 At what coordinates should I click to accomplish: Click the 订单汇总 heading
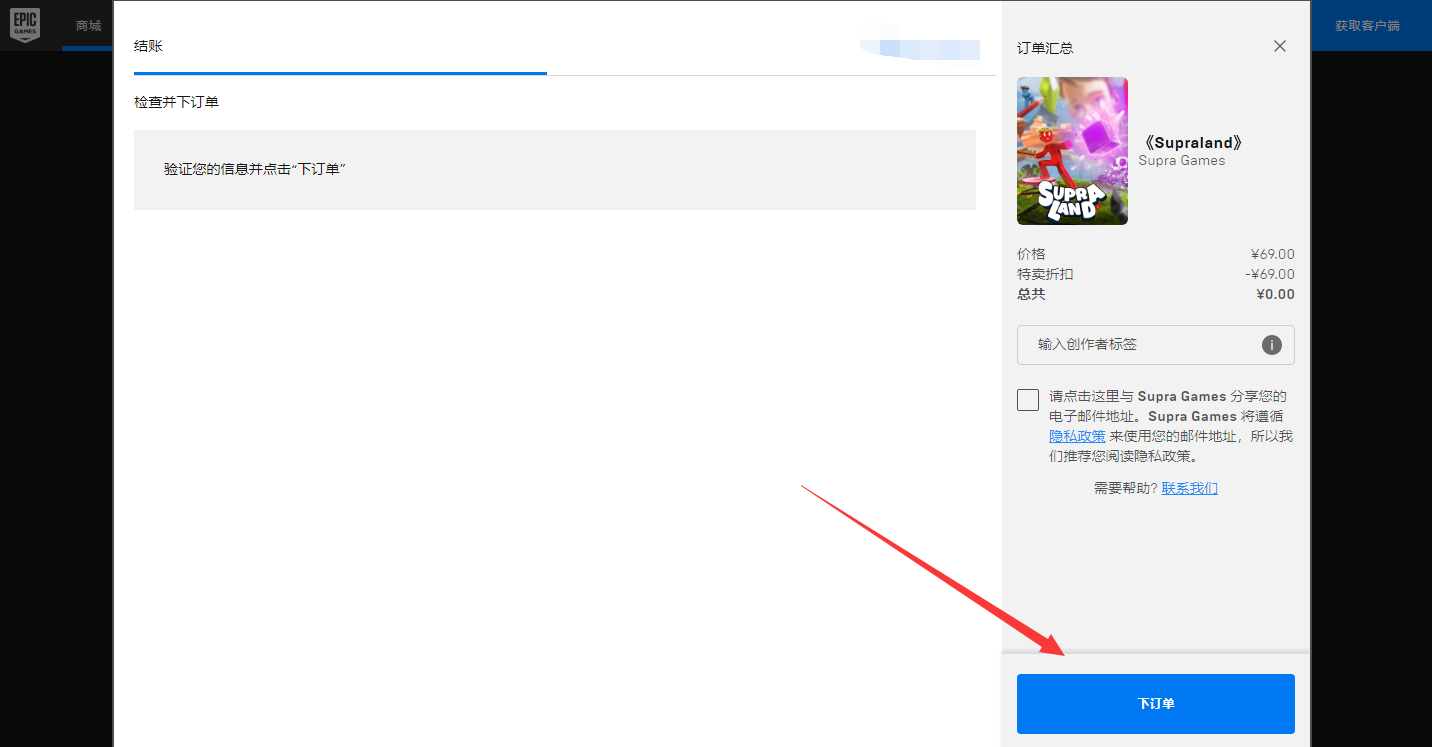(1045, 48)
